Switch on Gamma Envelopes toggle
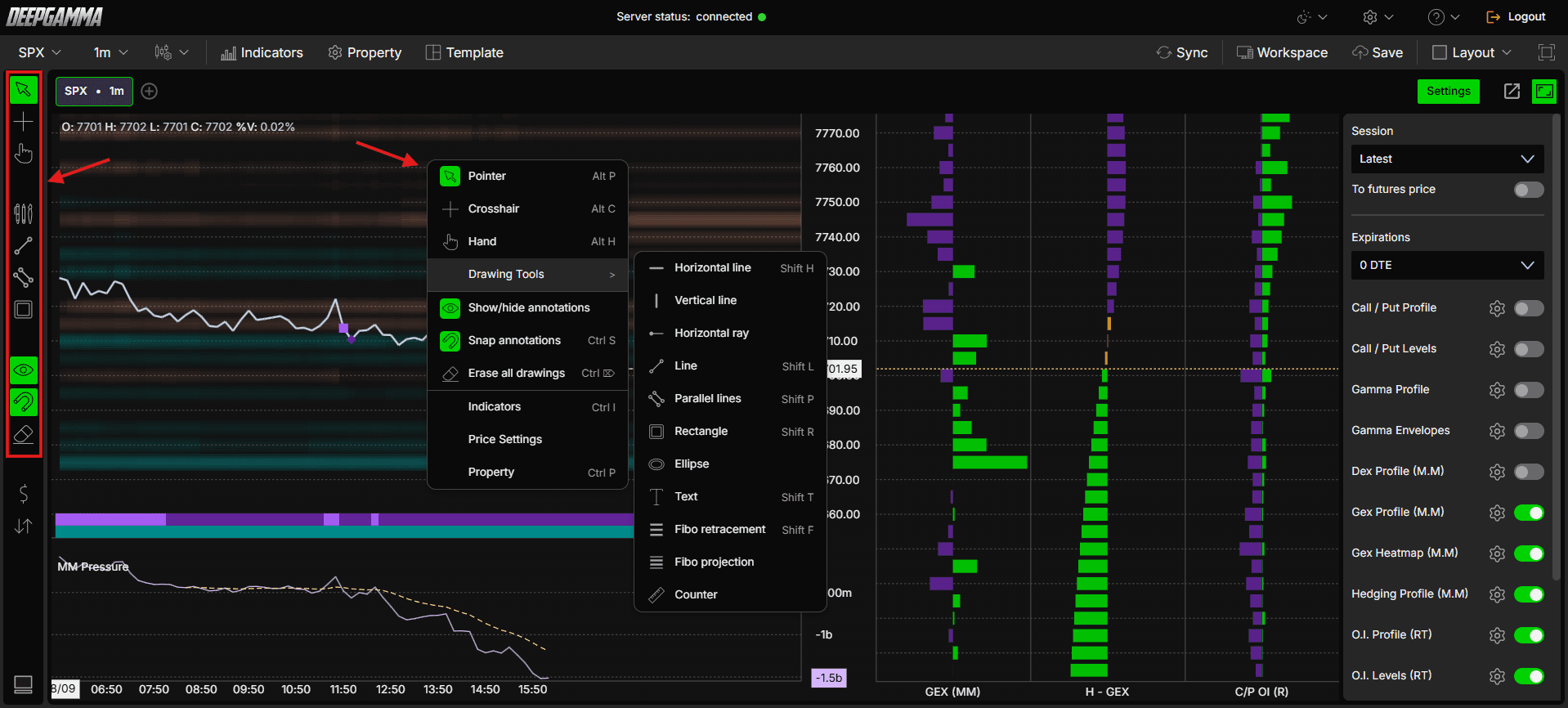The image size is (1568, 708). pyautogui.click(x=1529, y=431)
